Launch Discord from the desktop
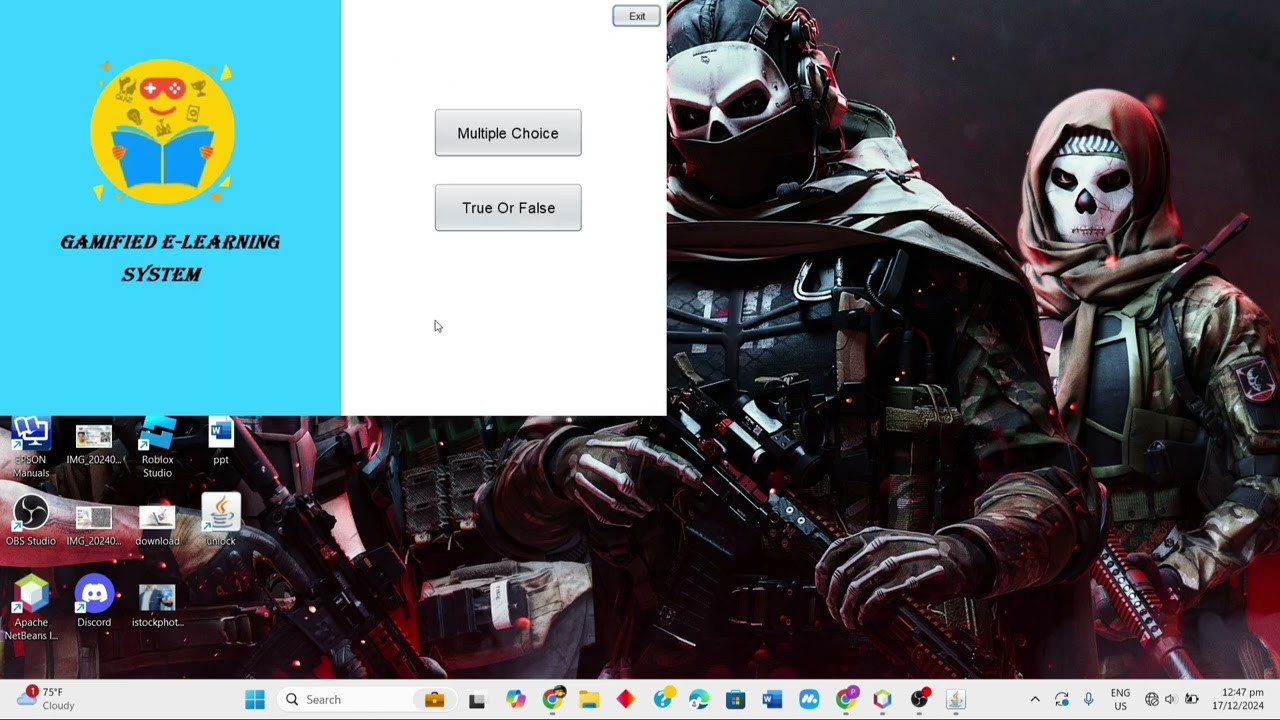 94,602
